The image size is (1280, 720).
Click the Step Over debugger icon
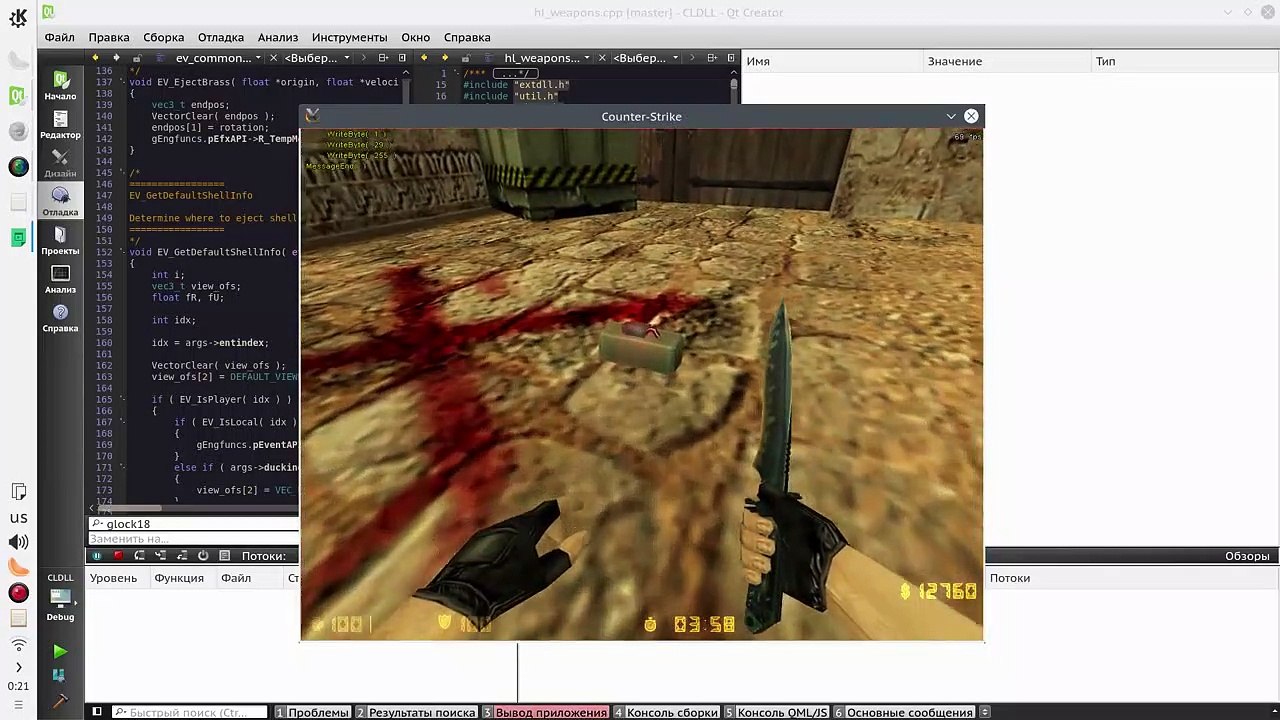coord(140,556)
